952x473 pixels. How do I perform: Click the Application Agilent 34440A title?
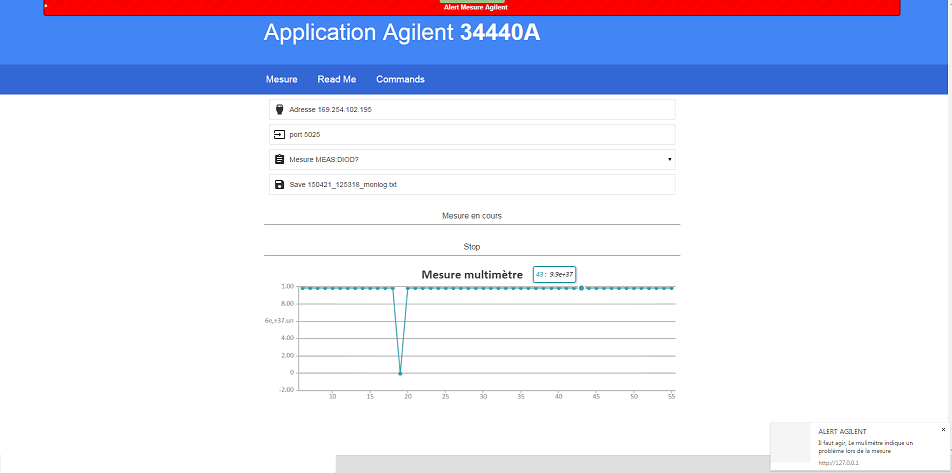tap(402, 33)
